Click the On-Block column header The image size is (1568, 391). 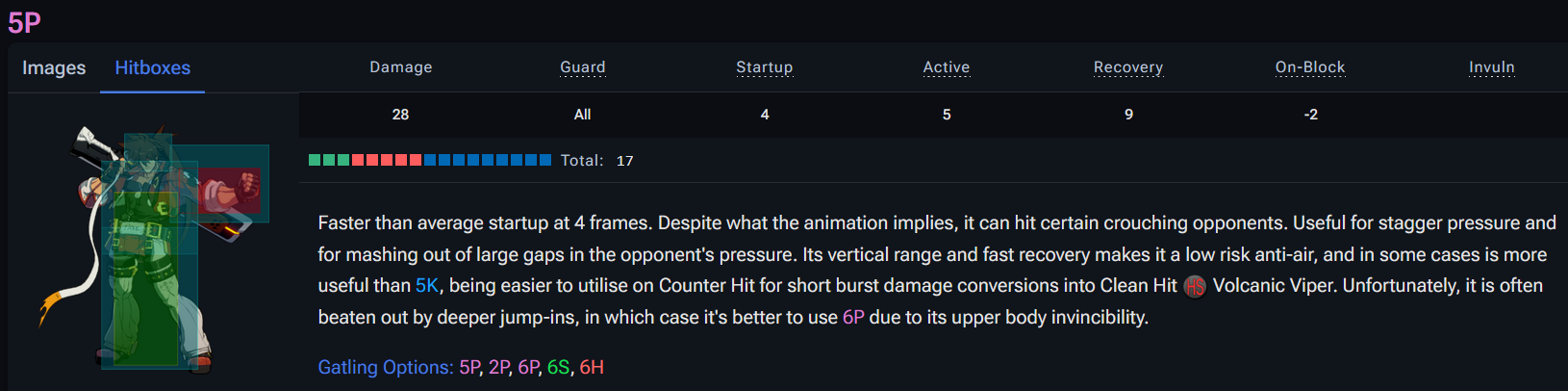click(1309, 67)
